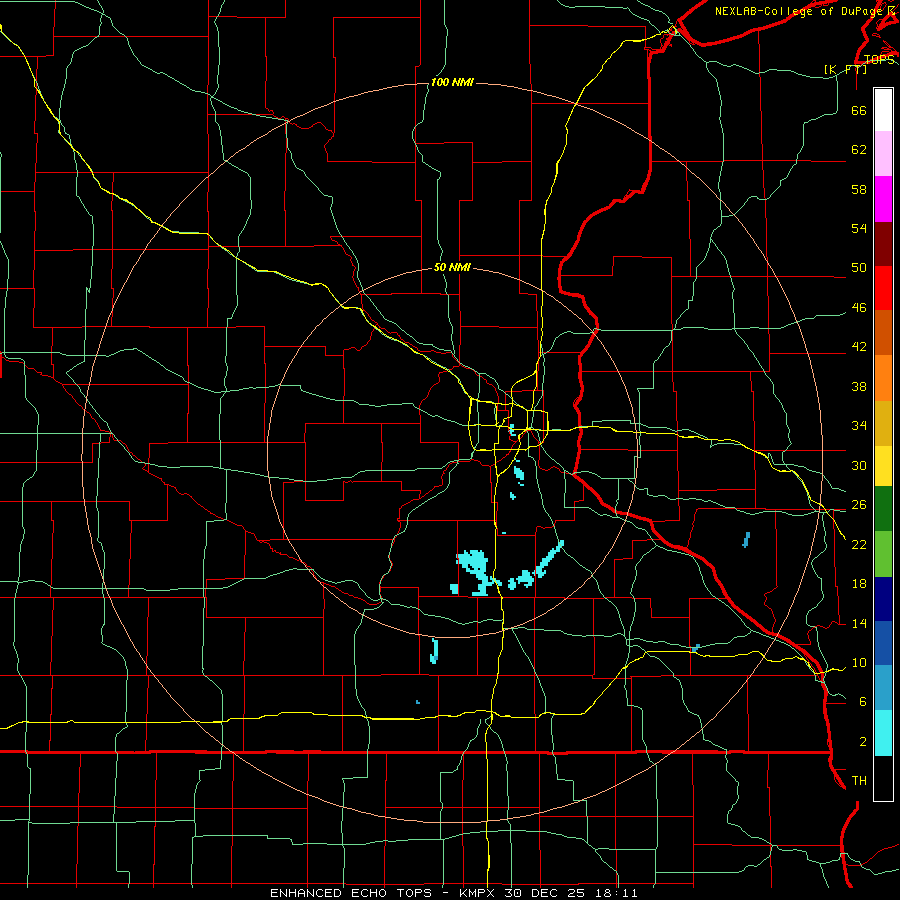
Task: Click the "TH" threshold label
Action: click(x=859, y=780)
